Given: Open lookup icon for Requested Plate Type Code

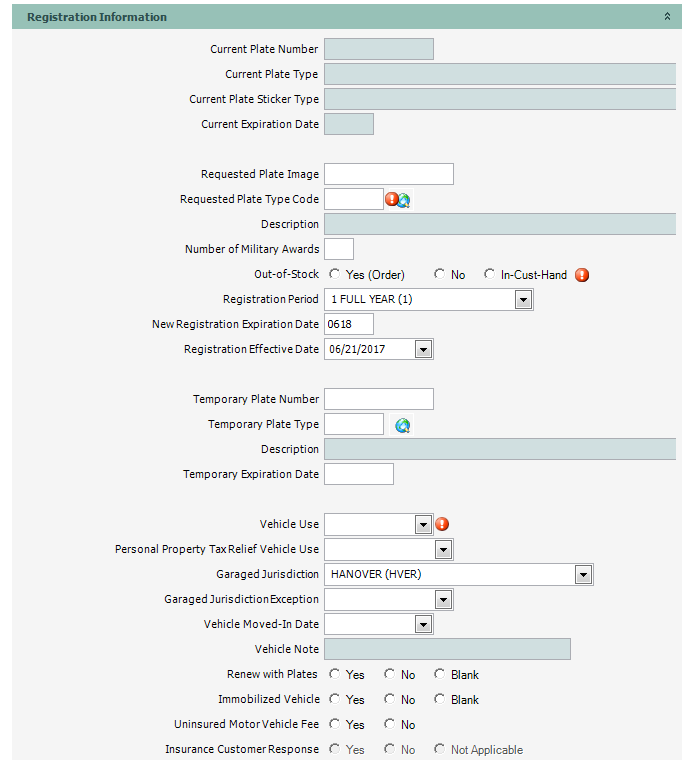Looking at the screenshot, I should click(404, 200).
